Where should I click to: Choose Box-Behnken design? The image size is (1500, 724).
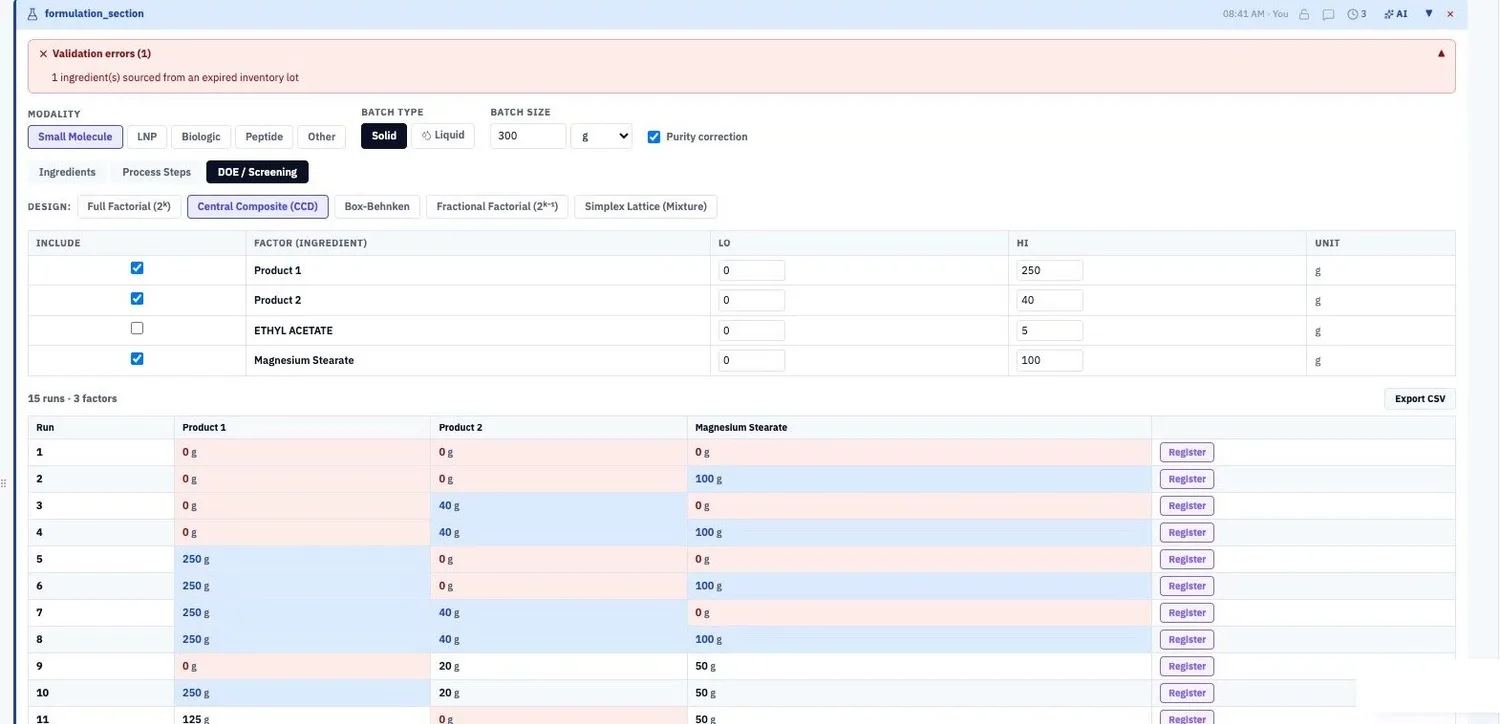(x=377, y=207)
